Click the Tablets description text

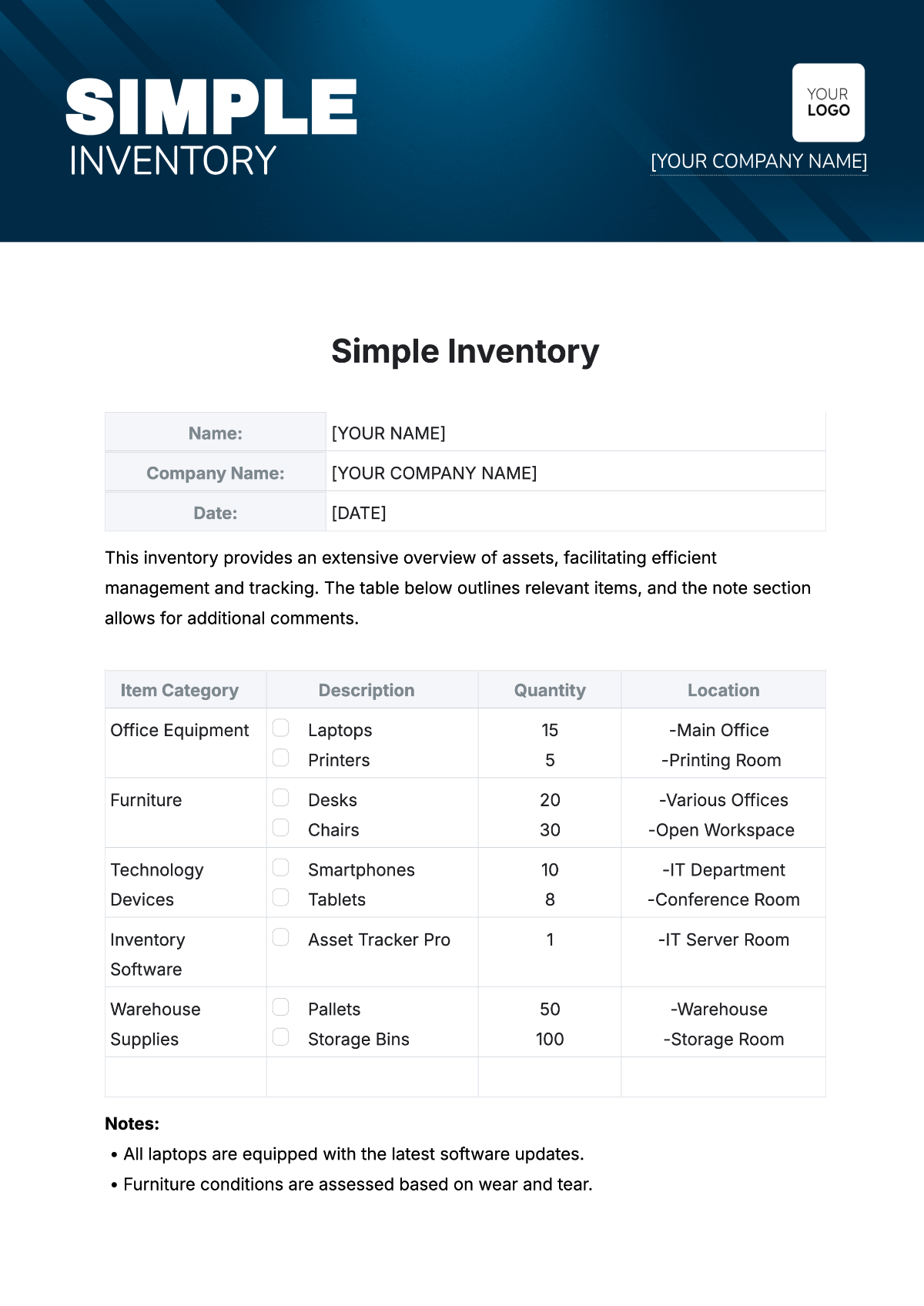tap(336, 899)
